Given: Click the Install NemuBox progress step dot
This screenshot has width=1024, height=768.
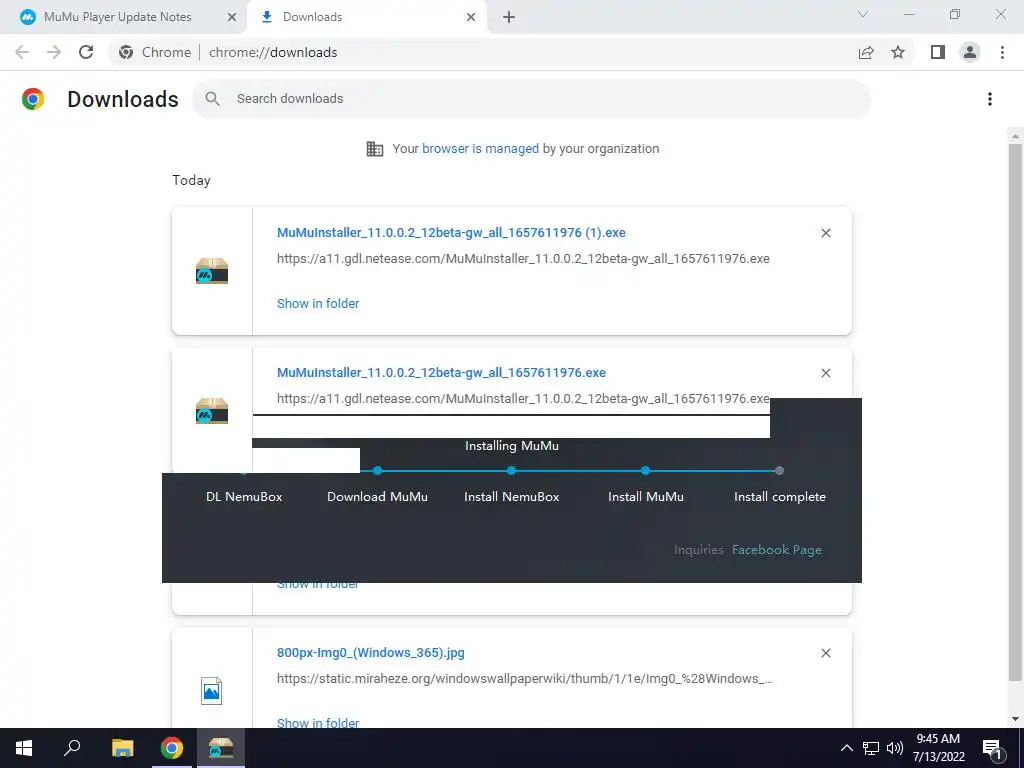Looking at the screenshot, I should pyautogui.click(x=511, y=470).
